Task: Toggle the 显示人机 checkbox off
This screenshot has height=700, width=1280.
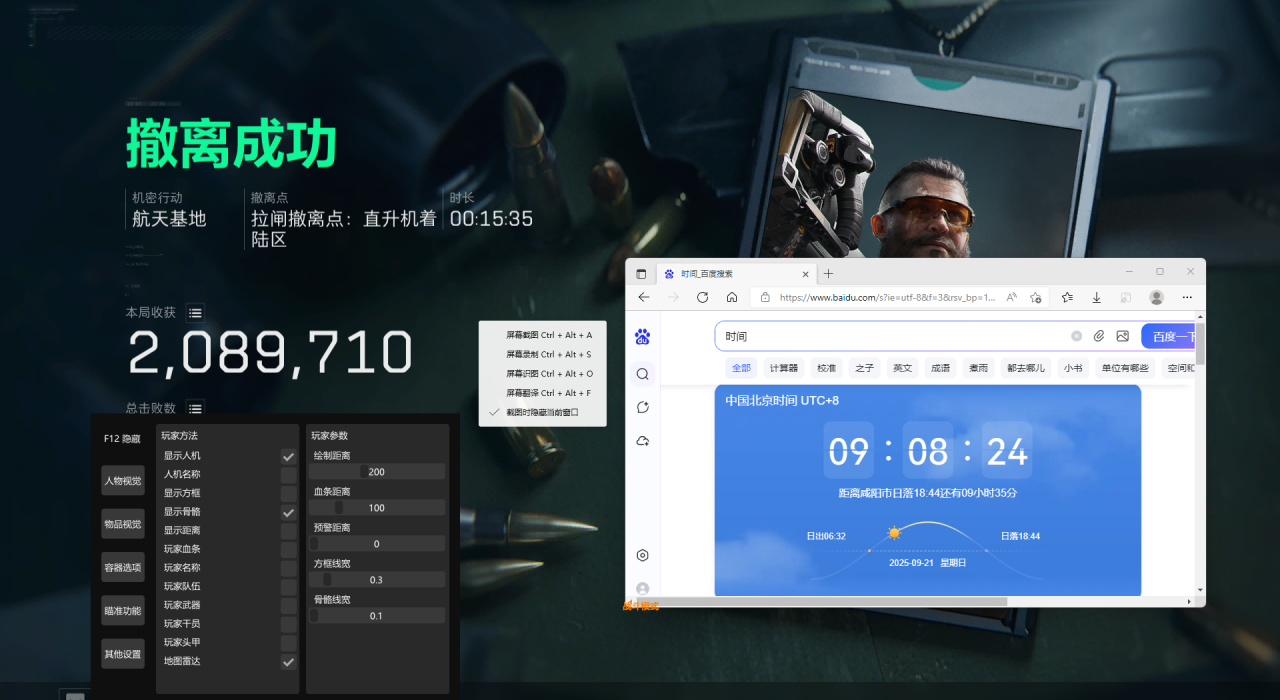Action: pyautogui.click(x=288, y=455)
